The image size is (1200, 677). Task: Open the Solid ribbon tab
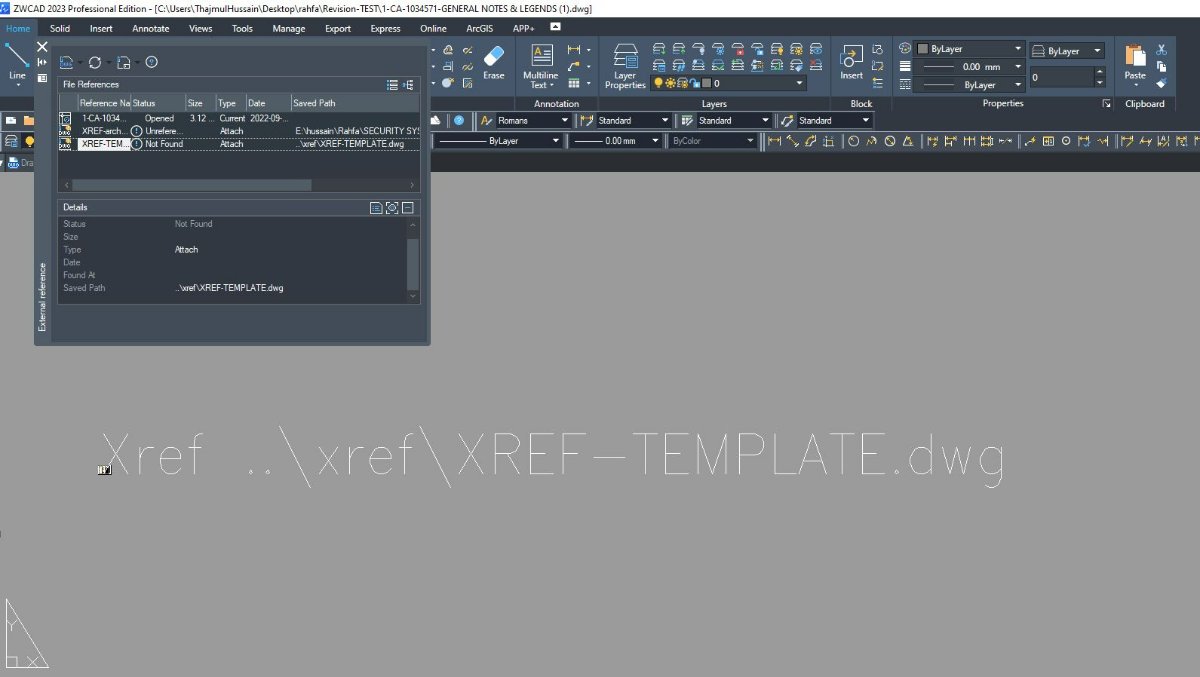click(x=60, y=28)
